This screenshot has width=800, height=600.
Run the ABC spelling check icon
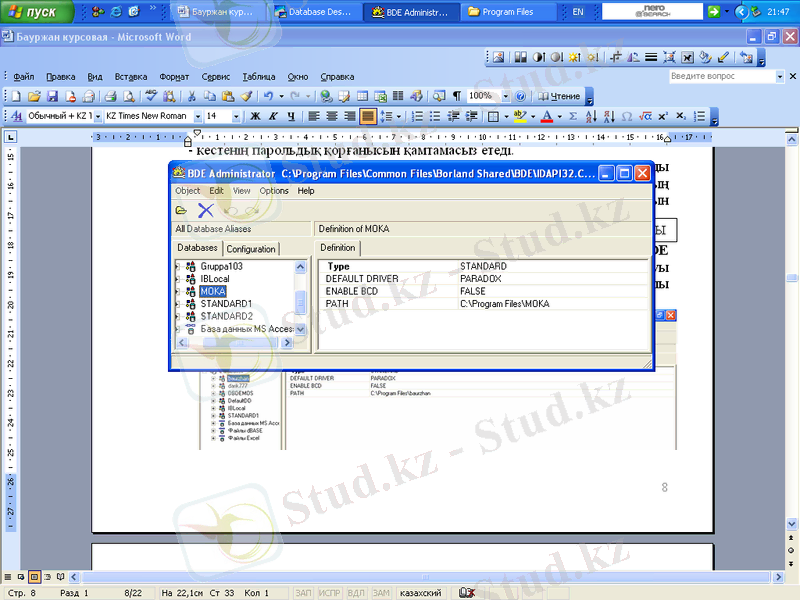click(151, 96)
